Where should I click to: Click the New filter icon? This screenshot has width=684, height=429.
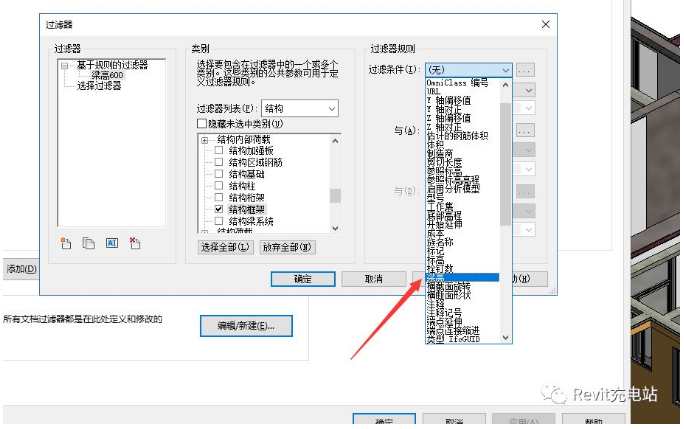coord(66,244)
